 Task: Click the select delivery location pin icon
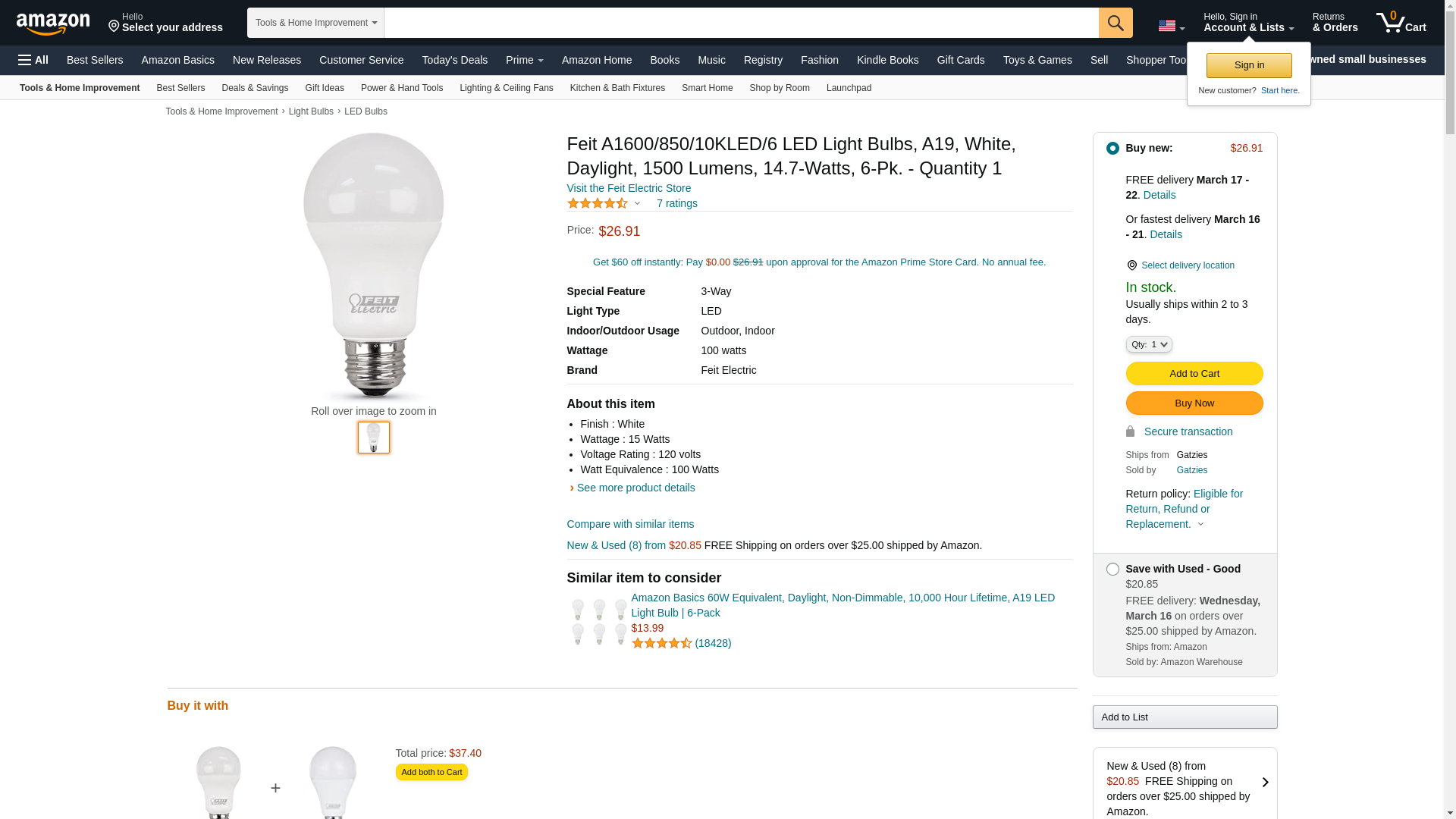(1131, 265)
